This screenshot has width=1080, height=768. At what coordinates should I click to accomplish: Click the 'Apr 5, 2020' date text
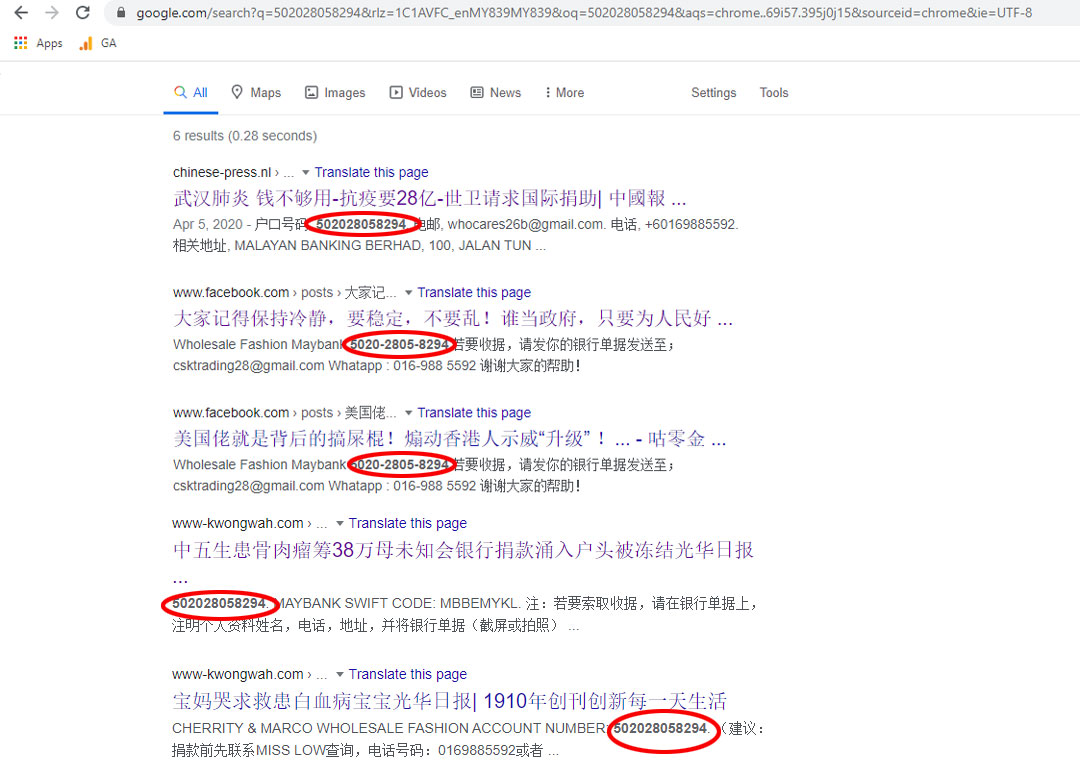(208, 225)
